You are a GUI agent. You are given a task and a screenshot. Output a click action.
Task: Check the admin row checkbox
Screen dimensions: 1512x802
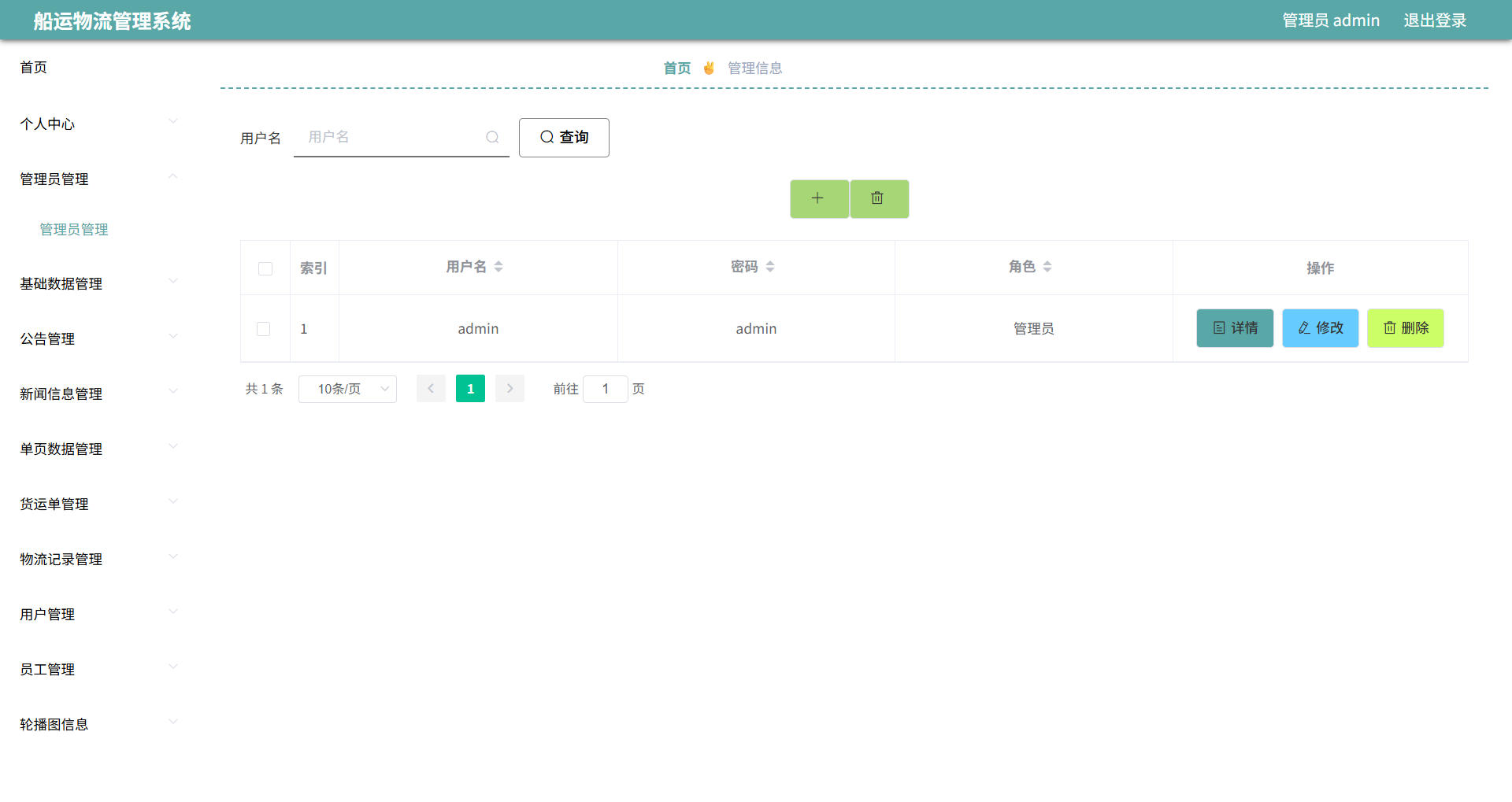(x=264, y=329)
